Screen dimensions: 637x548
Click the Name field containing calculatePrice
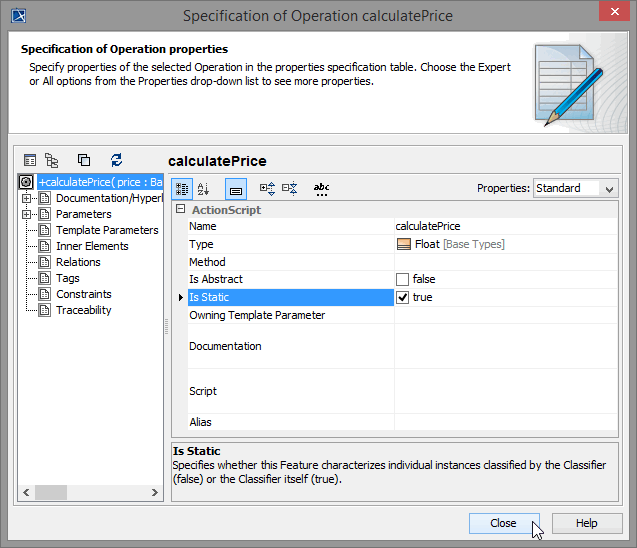505,226
